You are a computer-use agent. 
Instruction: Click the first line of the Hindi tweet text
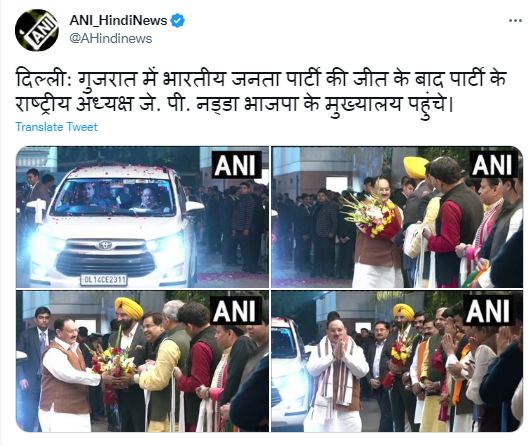click(261, 80)
